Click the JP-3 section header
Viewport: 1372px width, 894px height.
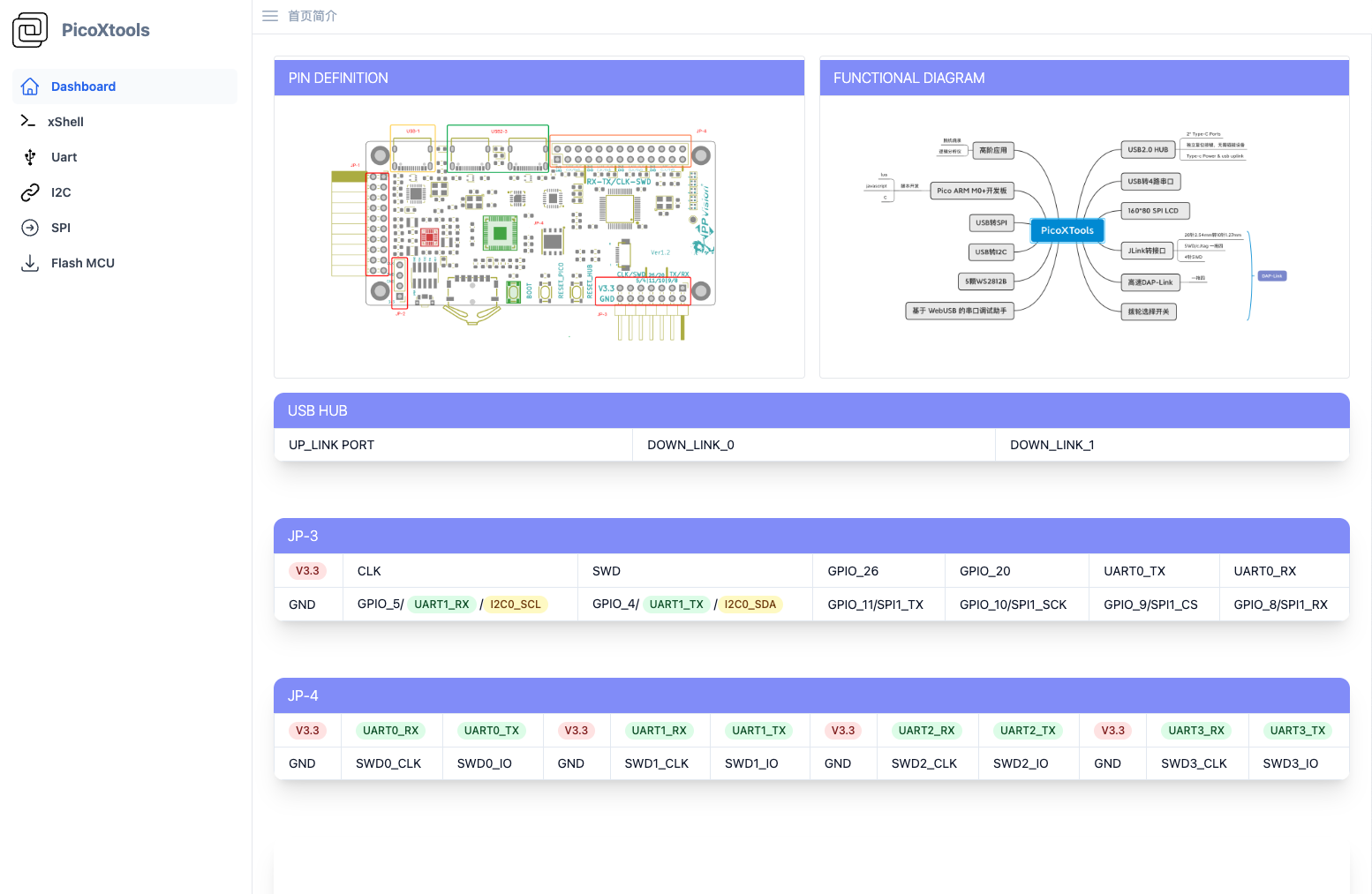[x=811, y=536]
